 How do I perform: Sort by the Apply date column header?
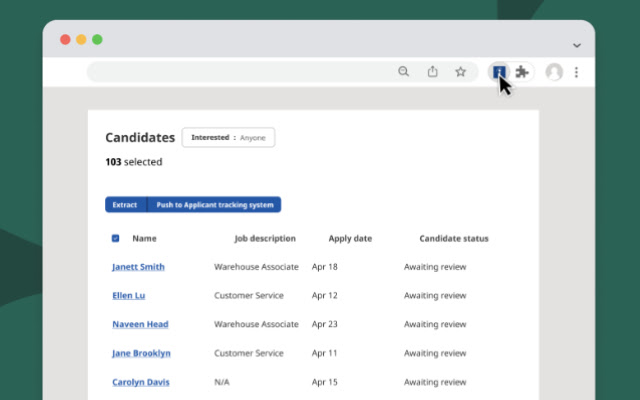(x=350, y=238)
